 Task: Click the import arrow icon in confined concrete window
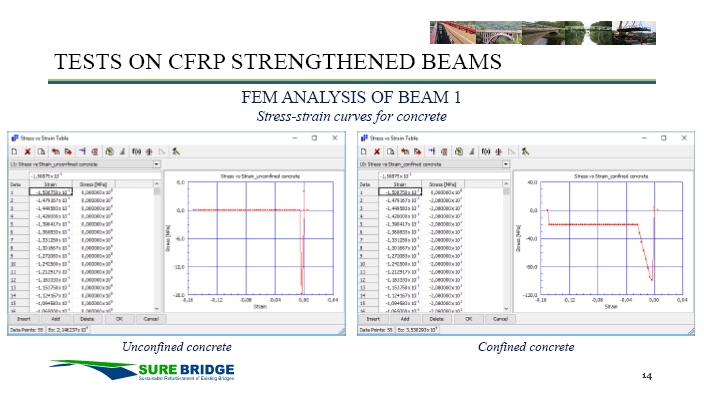pos(405,152)
